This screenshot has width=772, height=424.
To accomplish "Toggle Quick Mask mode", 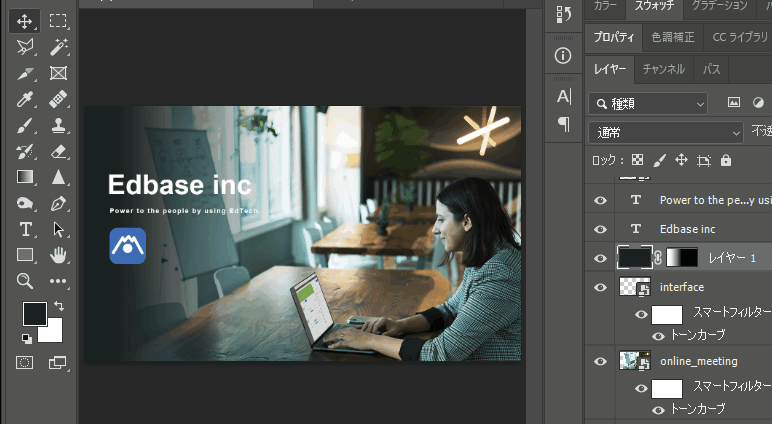I will pos(24,363).
